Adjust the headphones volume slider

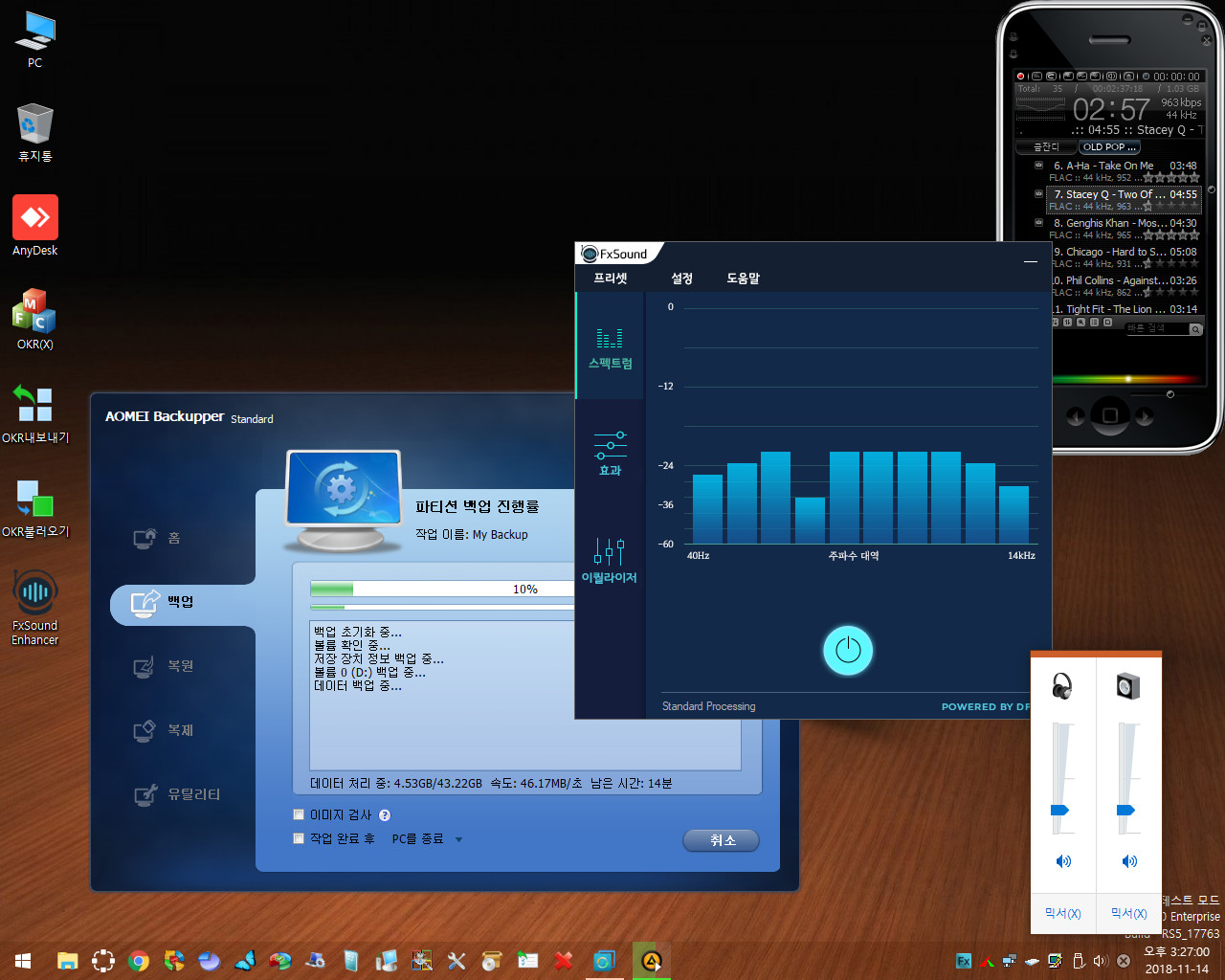tap(1059, 810)
